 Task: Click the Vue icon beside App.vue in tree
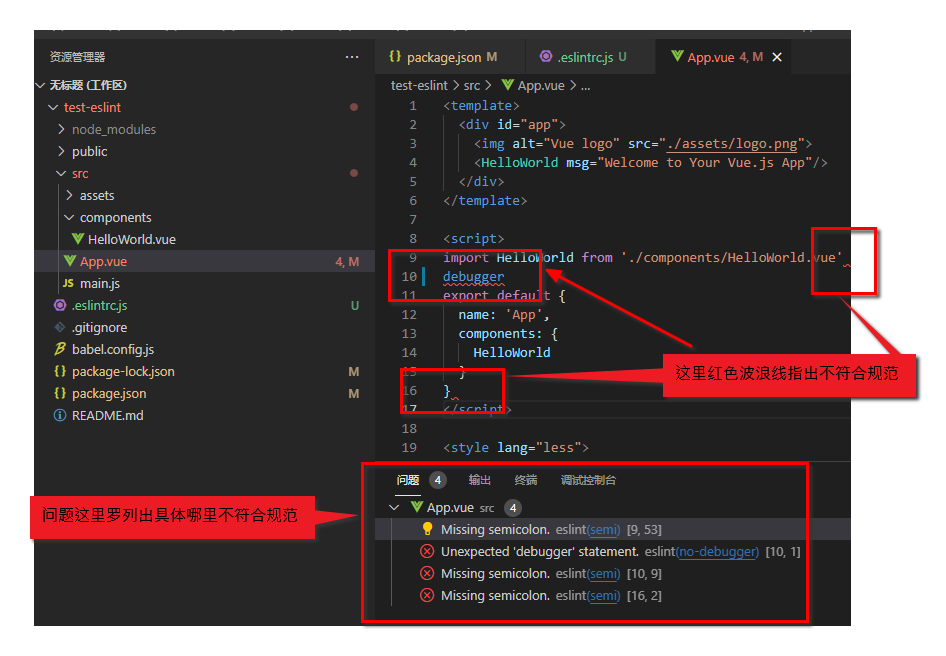click(x=70, y=261)
